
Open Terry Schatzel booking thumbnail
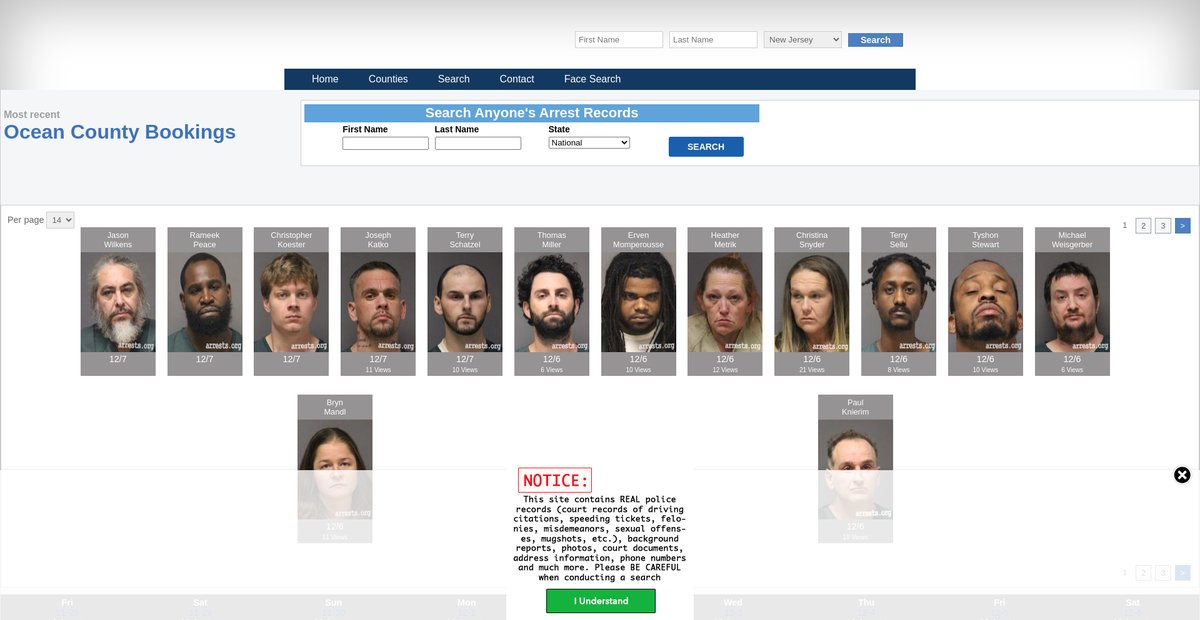coord(465,302)
